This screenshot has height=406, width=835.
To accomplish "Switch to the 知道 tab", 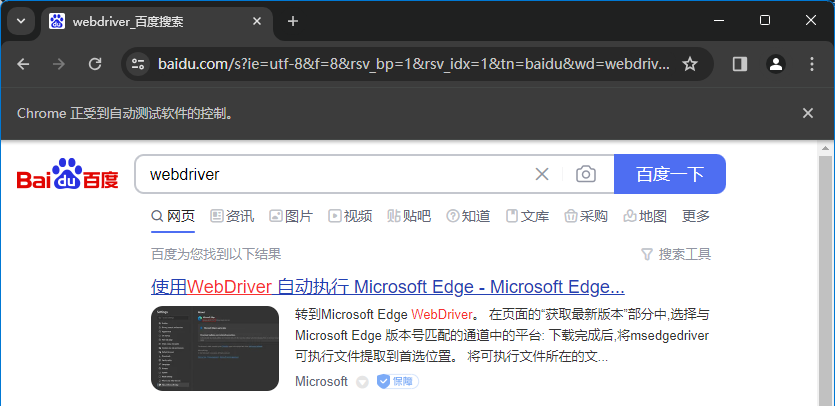I will coord(468,216).
